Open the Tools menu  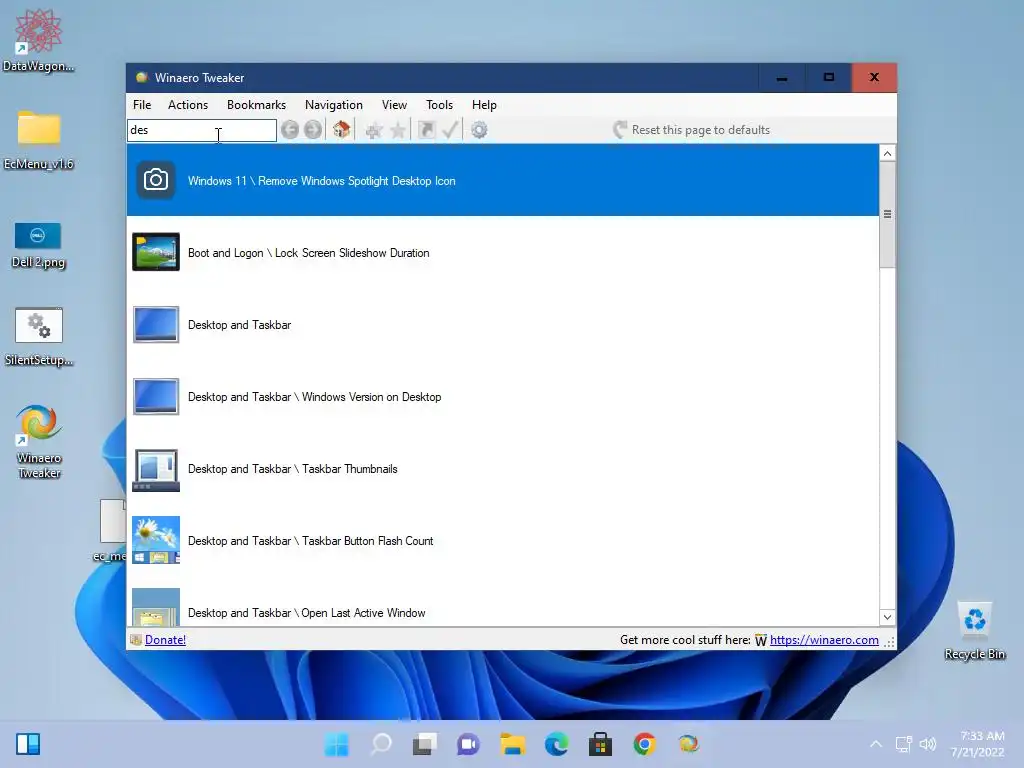(x=440, y=104)
